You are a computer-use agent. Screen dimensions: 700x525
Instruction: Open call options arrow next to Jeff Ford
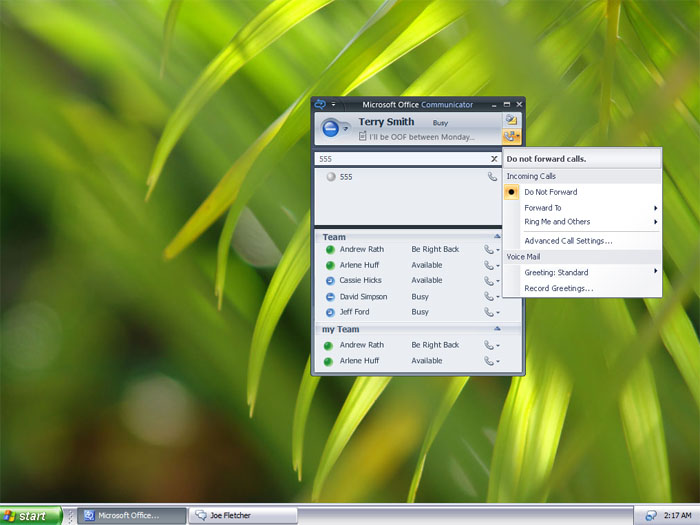point(498,313)
